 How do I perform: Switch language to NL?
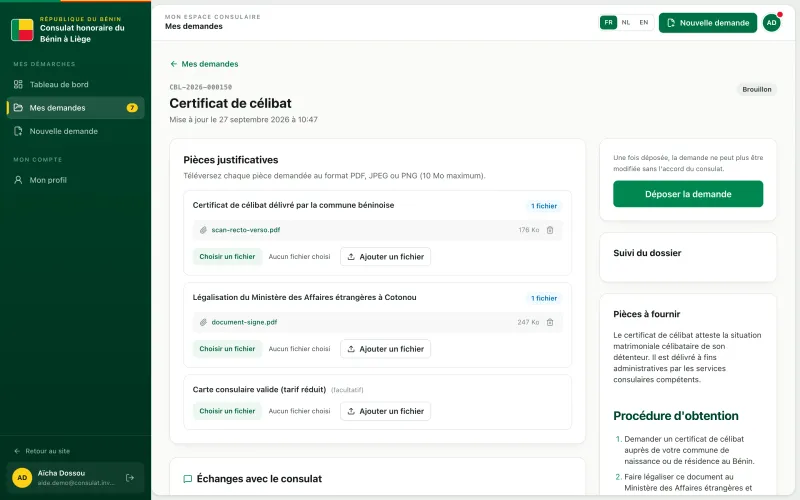[x=626, y=22]
